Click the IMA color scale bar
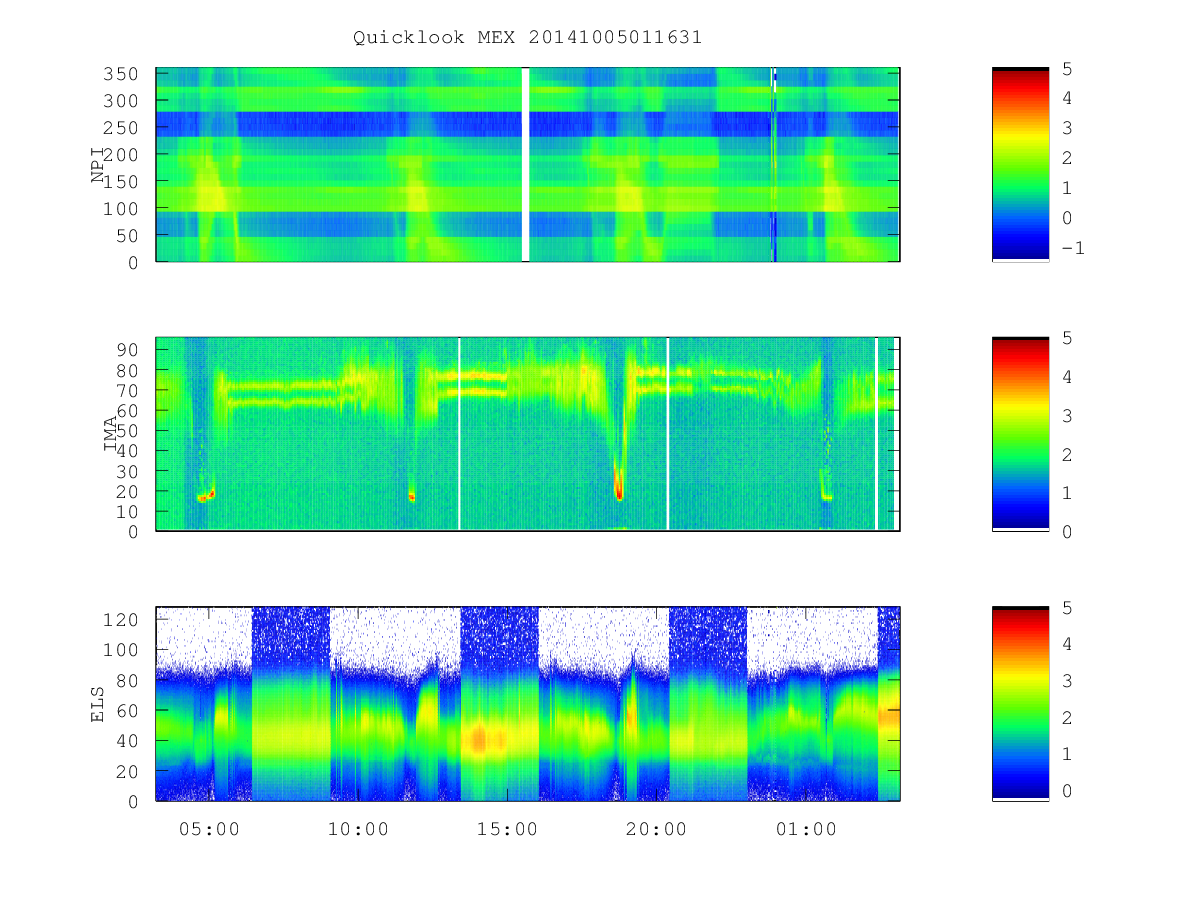1200x900 pixels. [x=1020, y=433]
